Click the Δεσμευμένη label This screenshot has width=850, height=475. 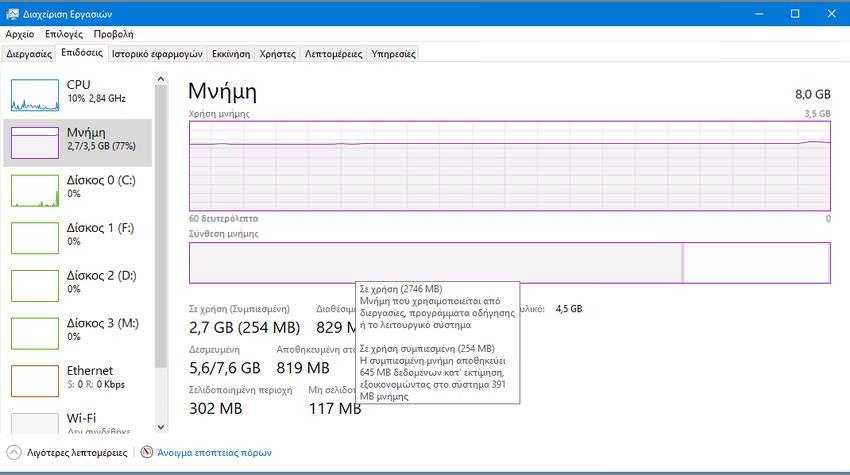[x=214, y=350]
